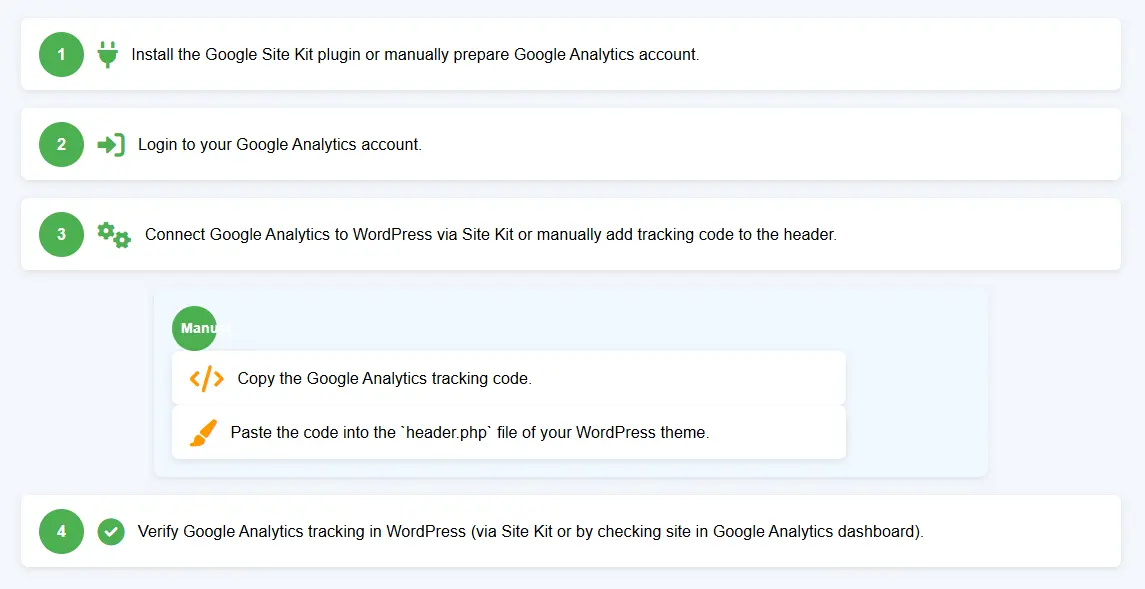The height and width of the screenshot is (589, 1145).
Task: Click the orange code brackets icon
Action: [207, 379]
